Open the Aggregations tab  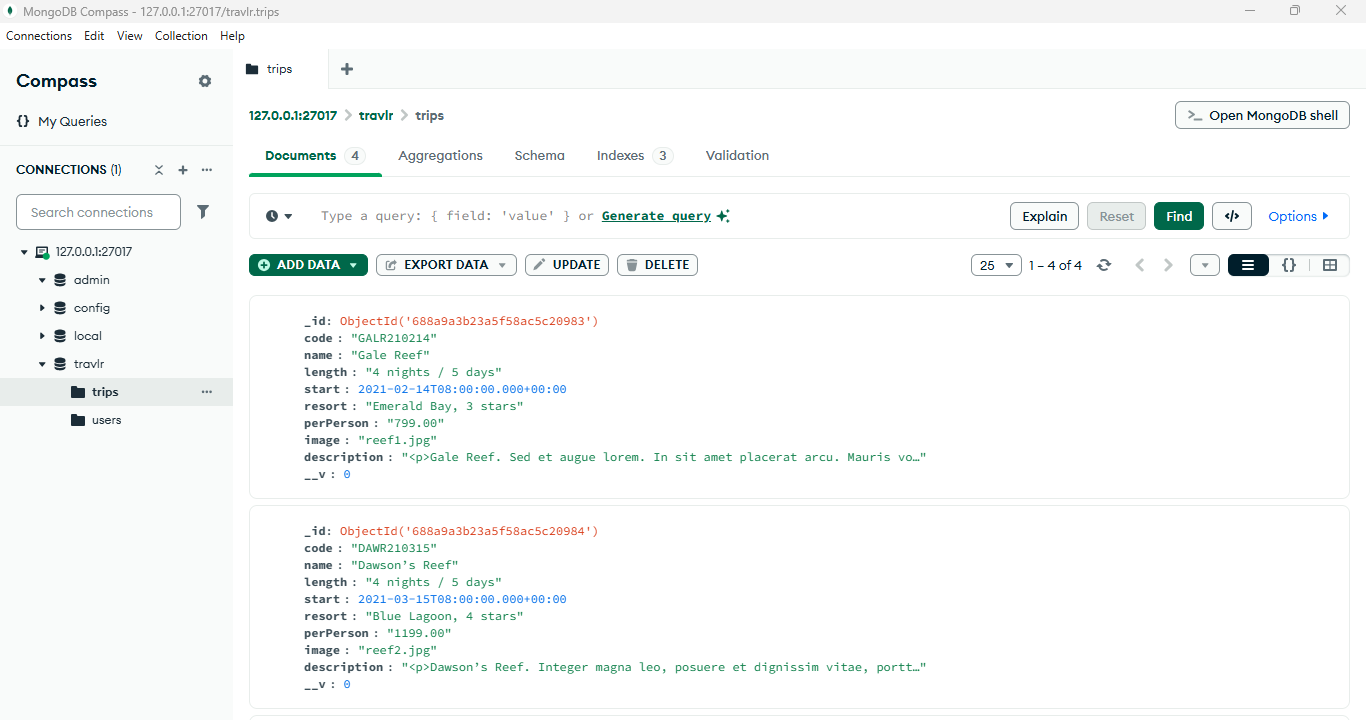(x=440, y=156)
